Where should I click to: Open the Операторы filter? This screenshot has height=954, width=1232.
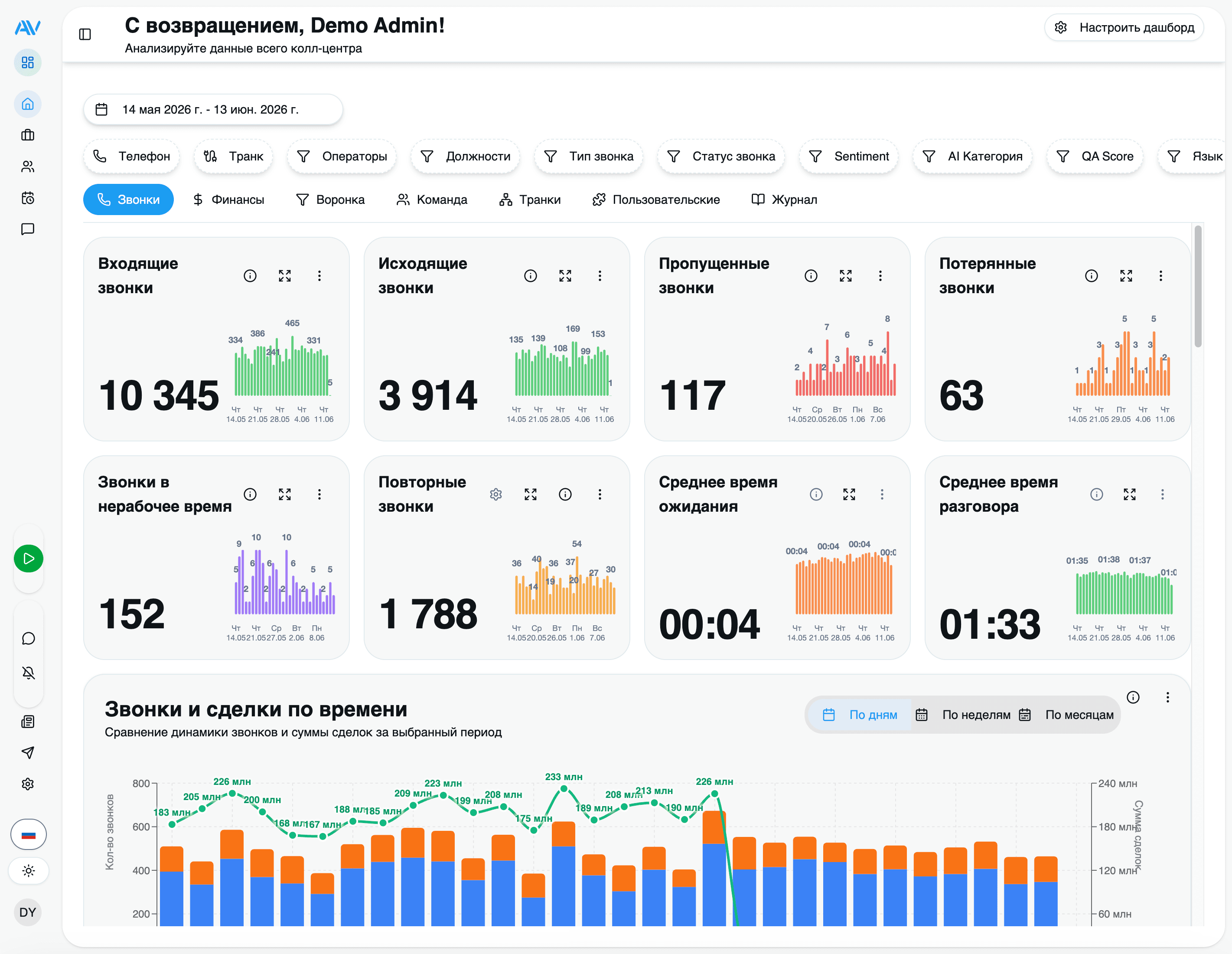tap(342, 156)
